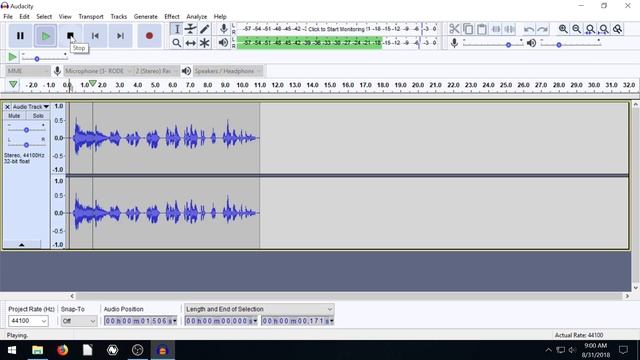Select the Envelope tool
The height and width of the screenshot is (360, 640).
pyautogui.click(x=191, y=29)
